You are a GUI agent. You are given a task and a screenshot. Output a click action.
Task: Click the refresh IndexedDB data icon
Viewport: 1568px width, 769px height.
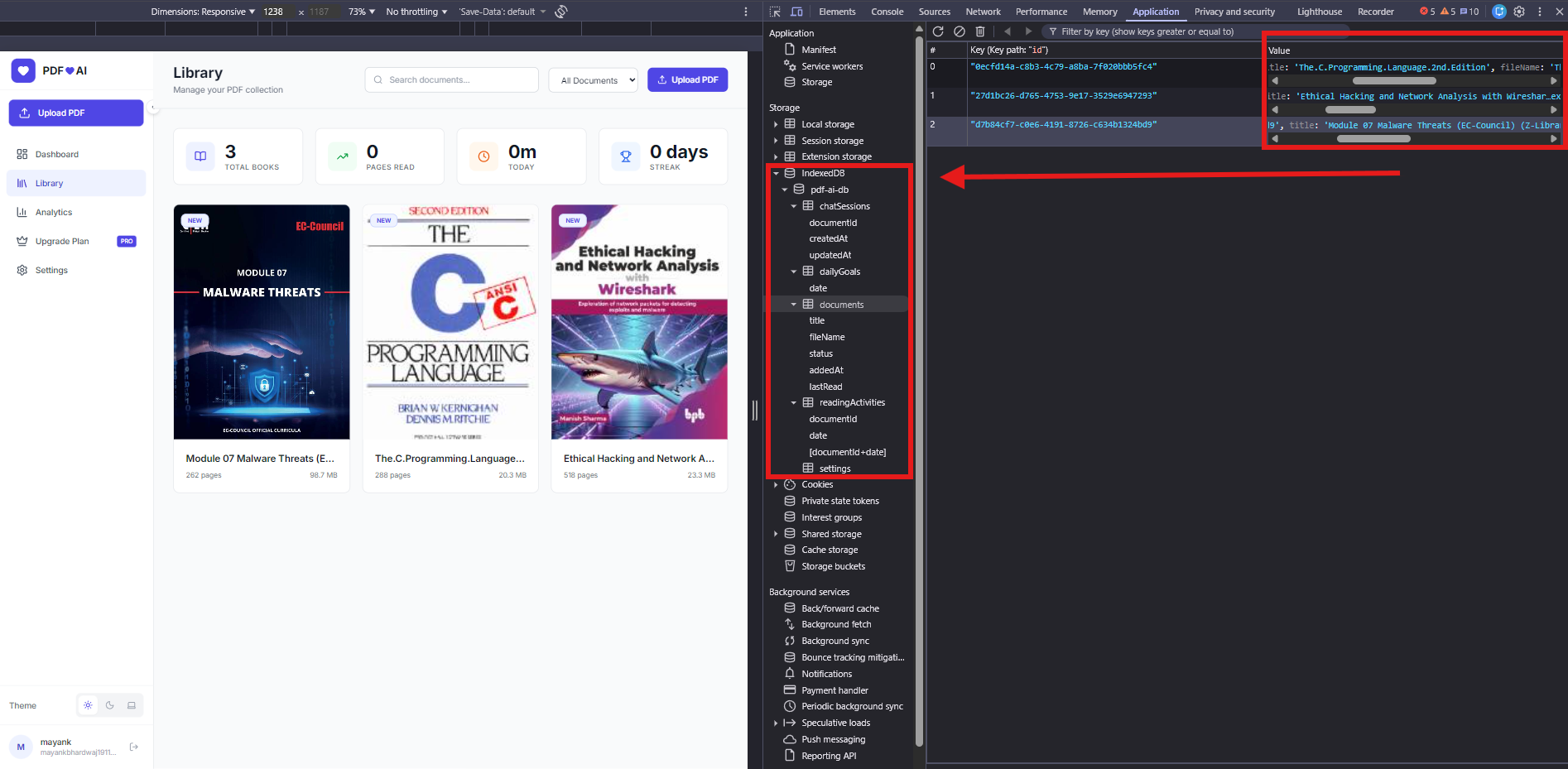click(938, 31)
